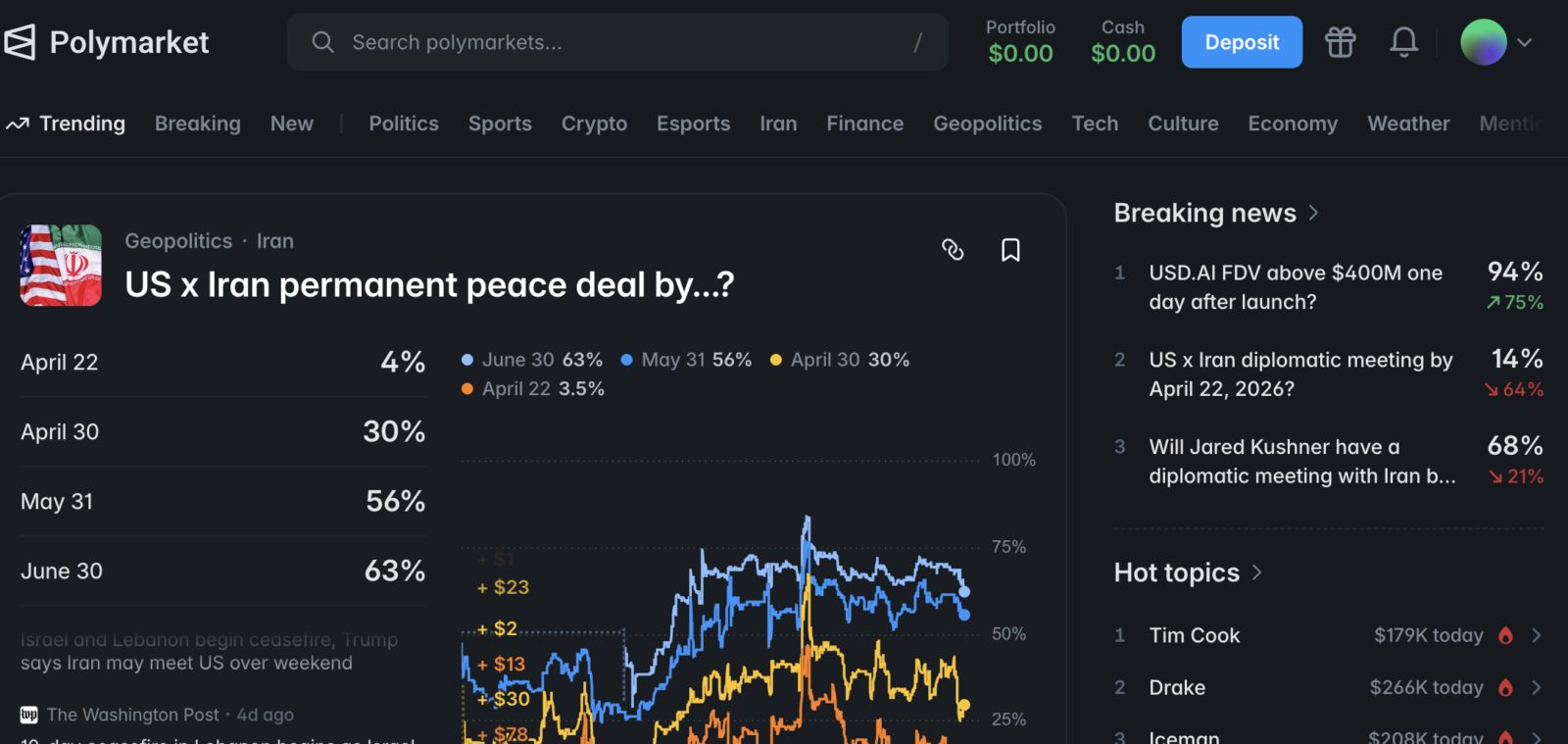Open US x Iran permanent peace deal market

pyautogui.click(x=429, y=285)
